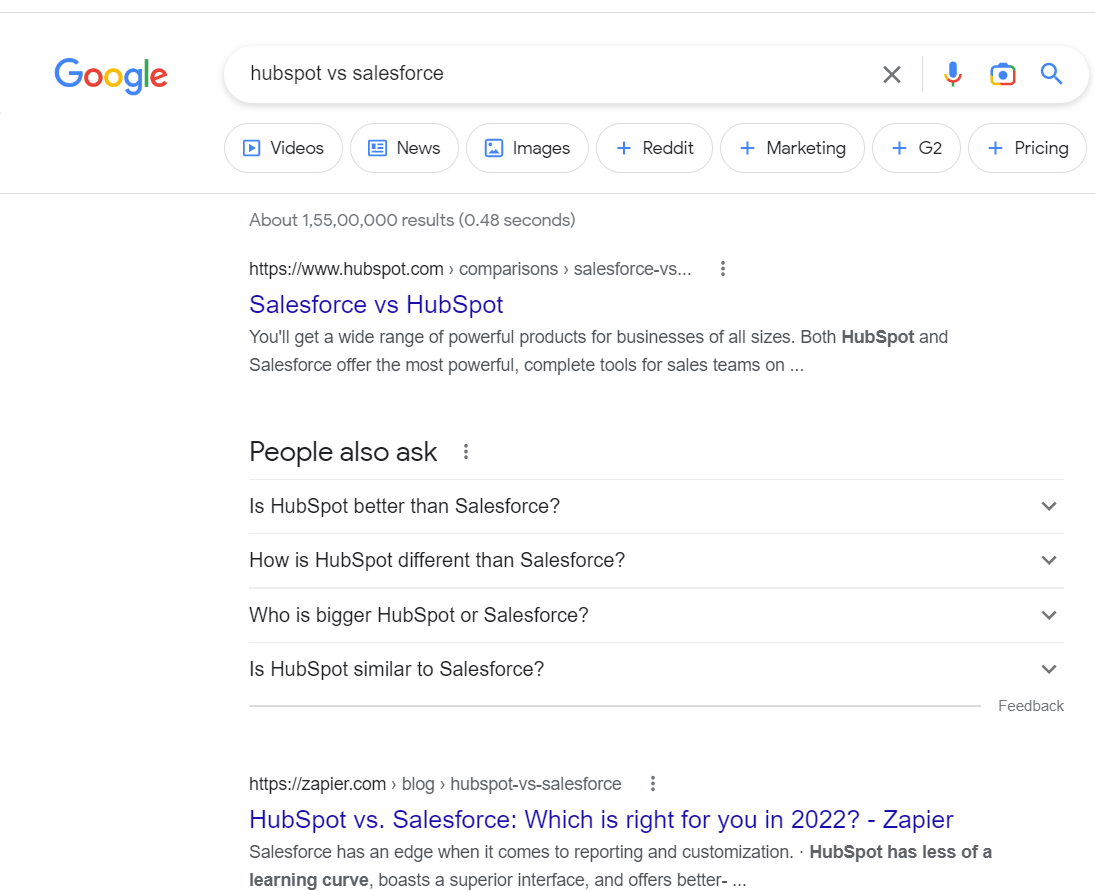This screenshot has width=1095, height=891.
Task: Open the 'Salesforce vs HubSpot' result link
Action: pyautogui.click(x=375, y=304)
